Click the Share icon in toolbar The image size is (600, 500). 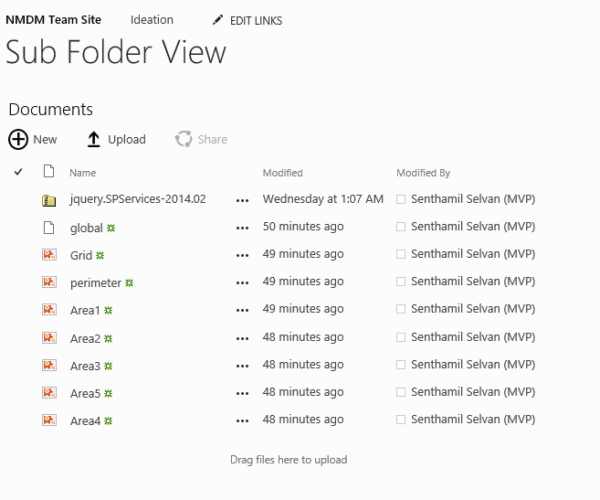[183, 140]
